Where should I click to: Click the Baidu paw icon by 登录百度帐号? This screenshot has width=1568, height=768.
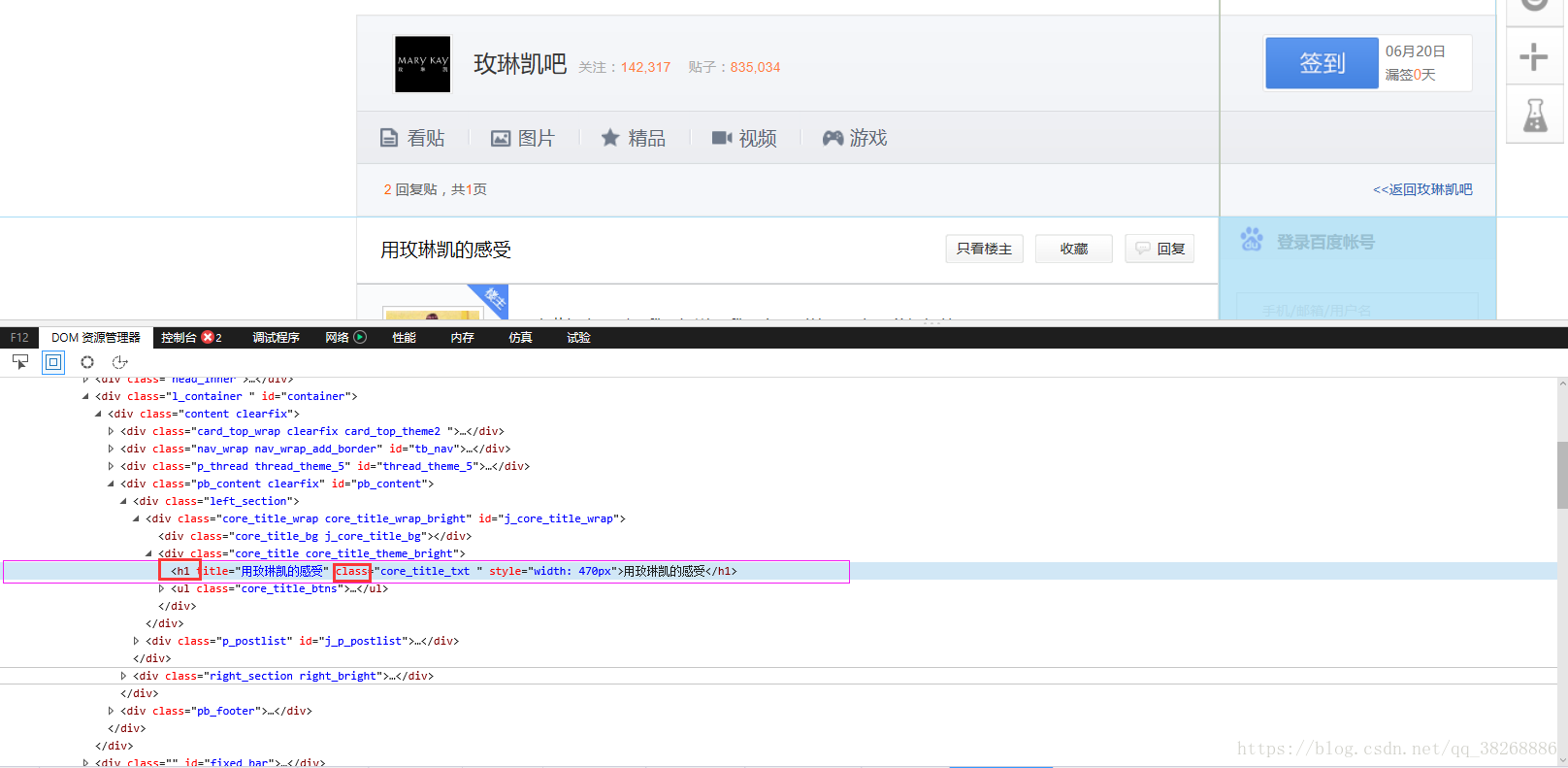click(1252, 239)
